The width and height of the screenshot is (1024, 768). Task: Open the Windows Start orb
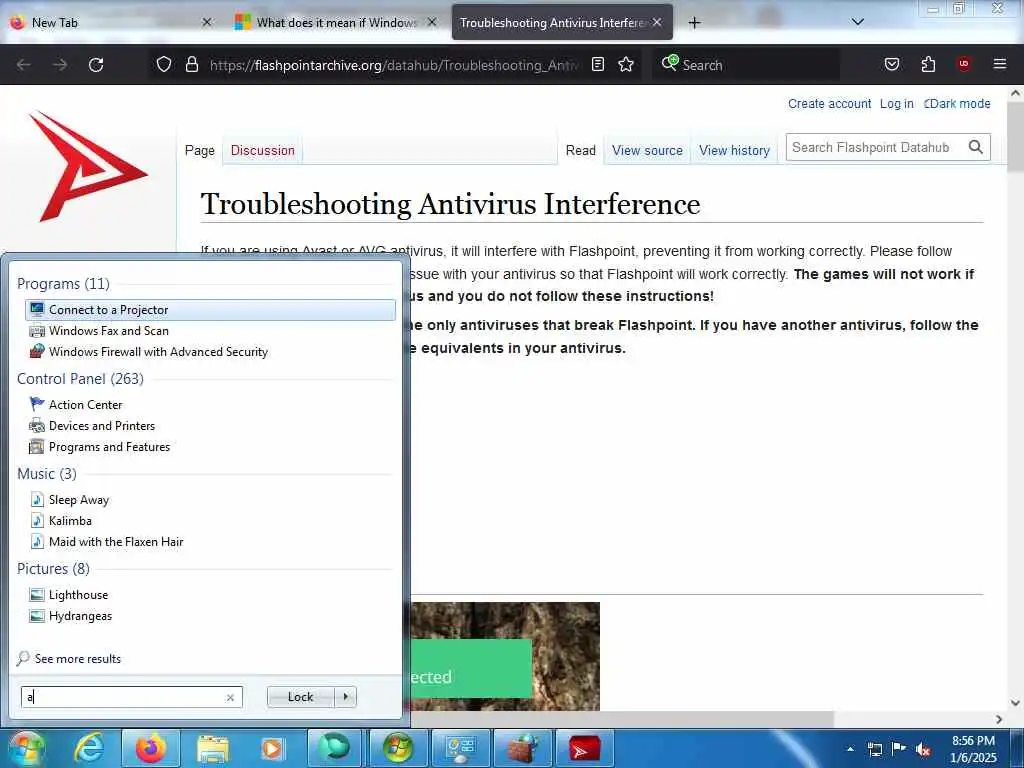[x=26, y=748]
